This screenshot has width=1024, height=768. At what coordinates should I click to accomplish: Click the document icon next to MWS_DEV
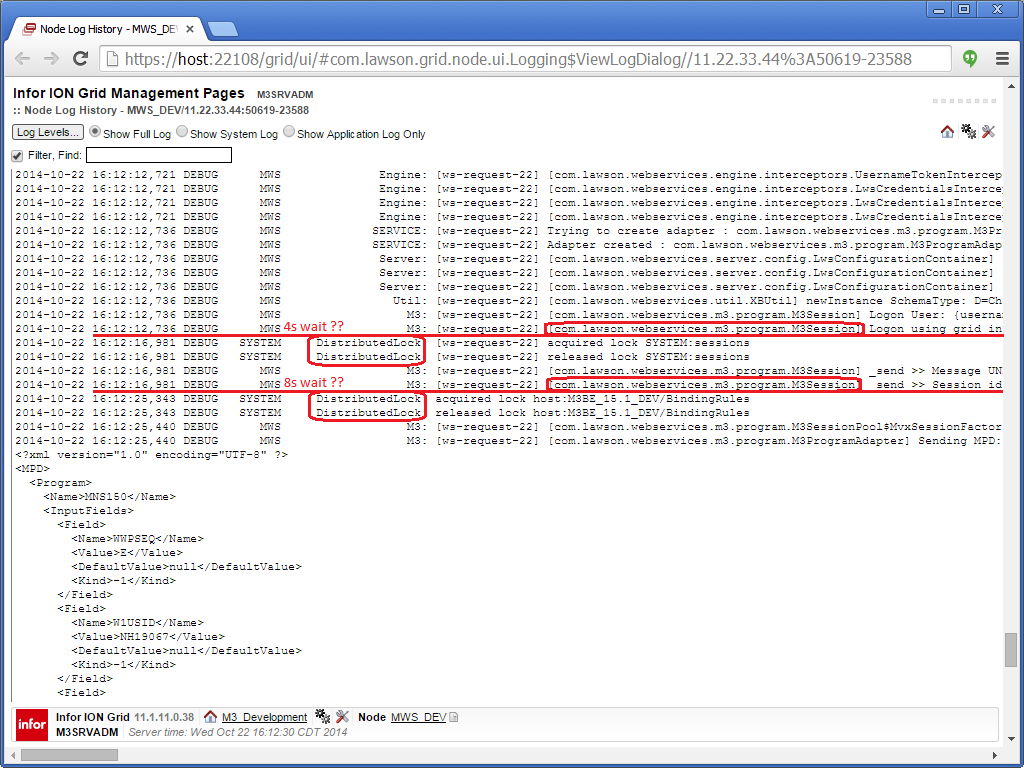(x=454, y=718)
